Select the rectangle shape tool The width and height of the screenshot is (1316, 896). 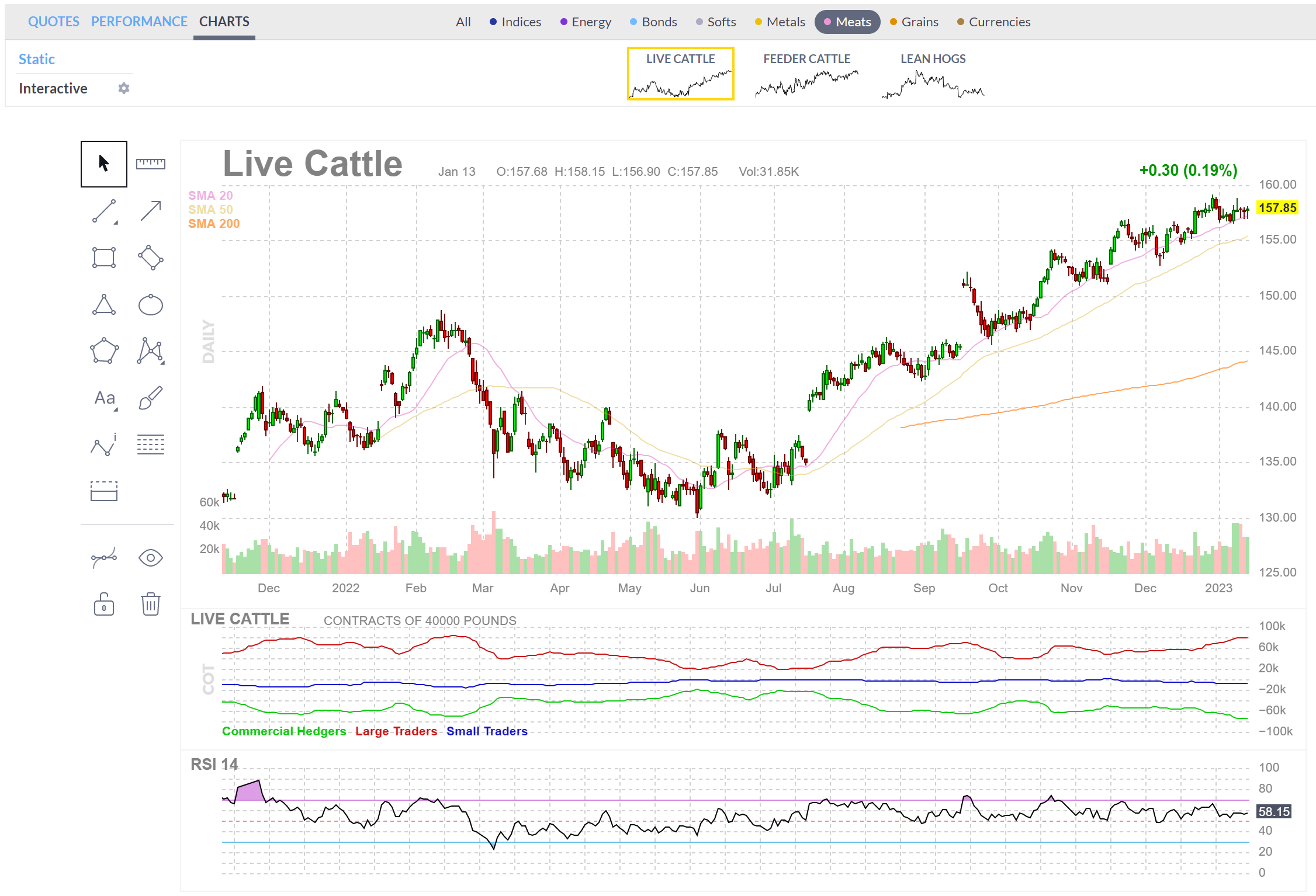click(x=104, y=258)
